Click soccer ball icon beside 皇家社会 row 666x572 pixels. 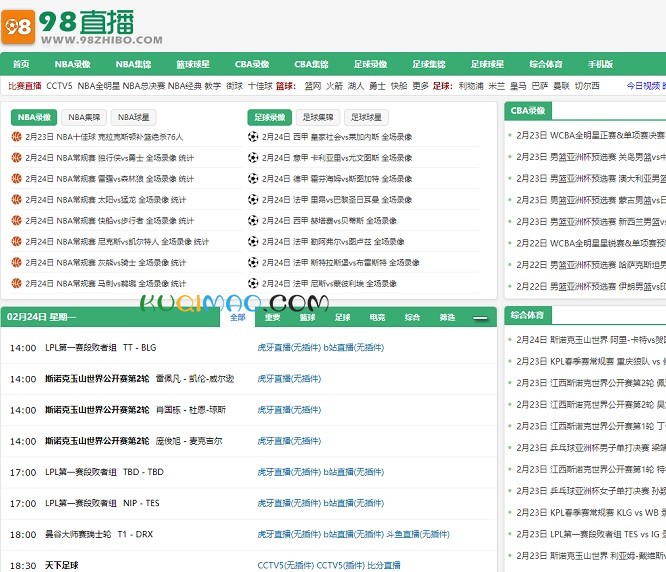253,137
